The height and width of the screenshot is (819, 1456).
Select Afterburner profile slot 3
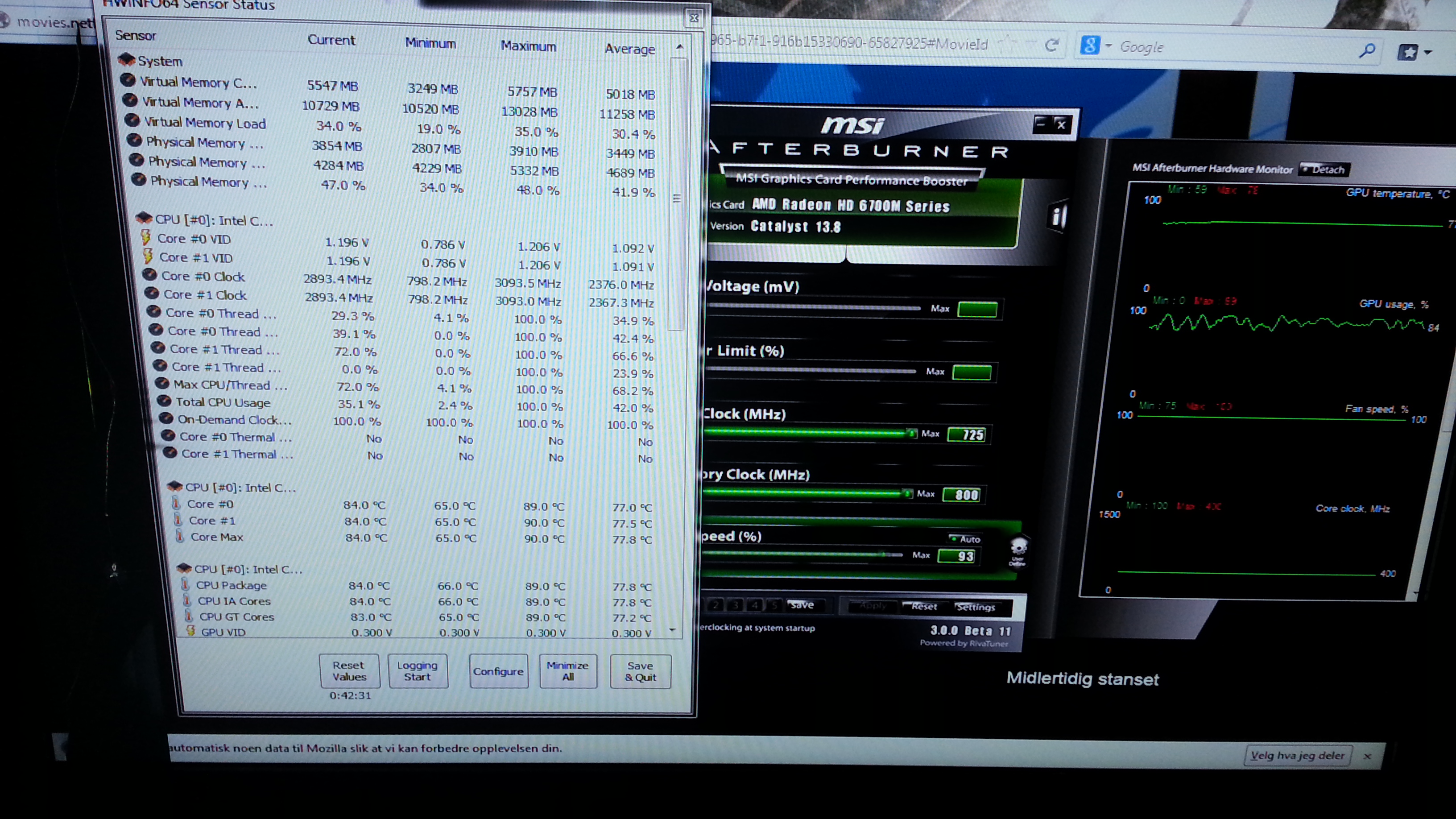pyautogui.click(x=735, y=605)
